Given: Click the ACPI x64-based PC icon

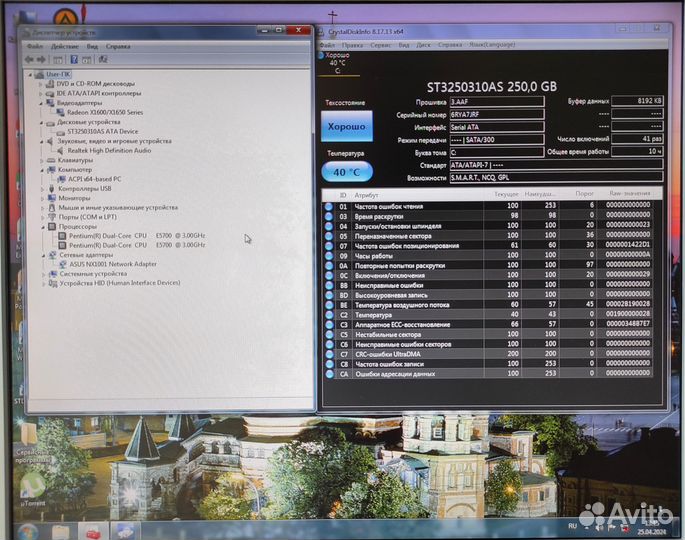Looking at the screenshot, I should coord(62,179).
